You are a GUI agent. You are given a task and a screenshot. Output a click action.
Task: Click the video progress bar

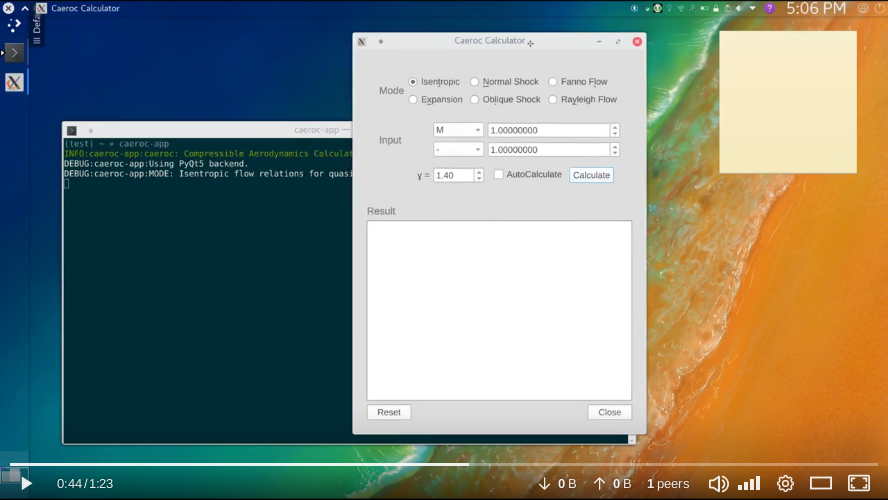[444, 464]
